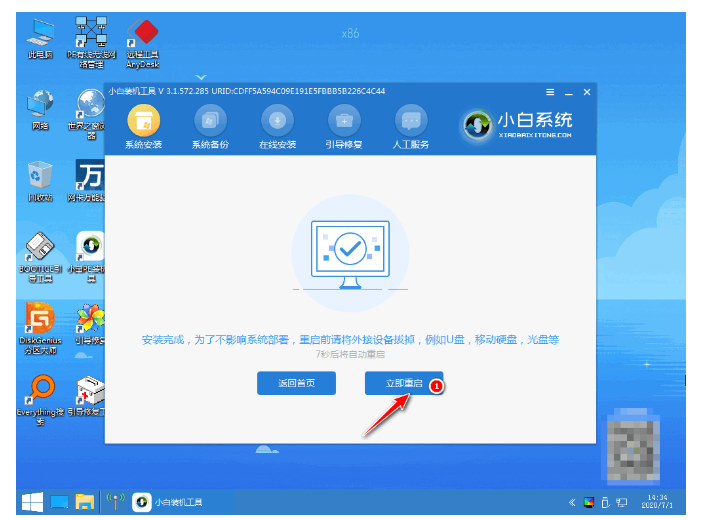Viewport: 704px width, 520px height.
Task: Expand the chevron above the installer window
Action: point(200,77)
